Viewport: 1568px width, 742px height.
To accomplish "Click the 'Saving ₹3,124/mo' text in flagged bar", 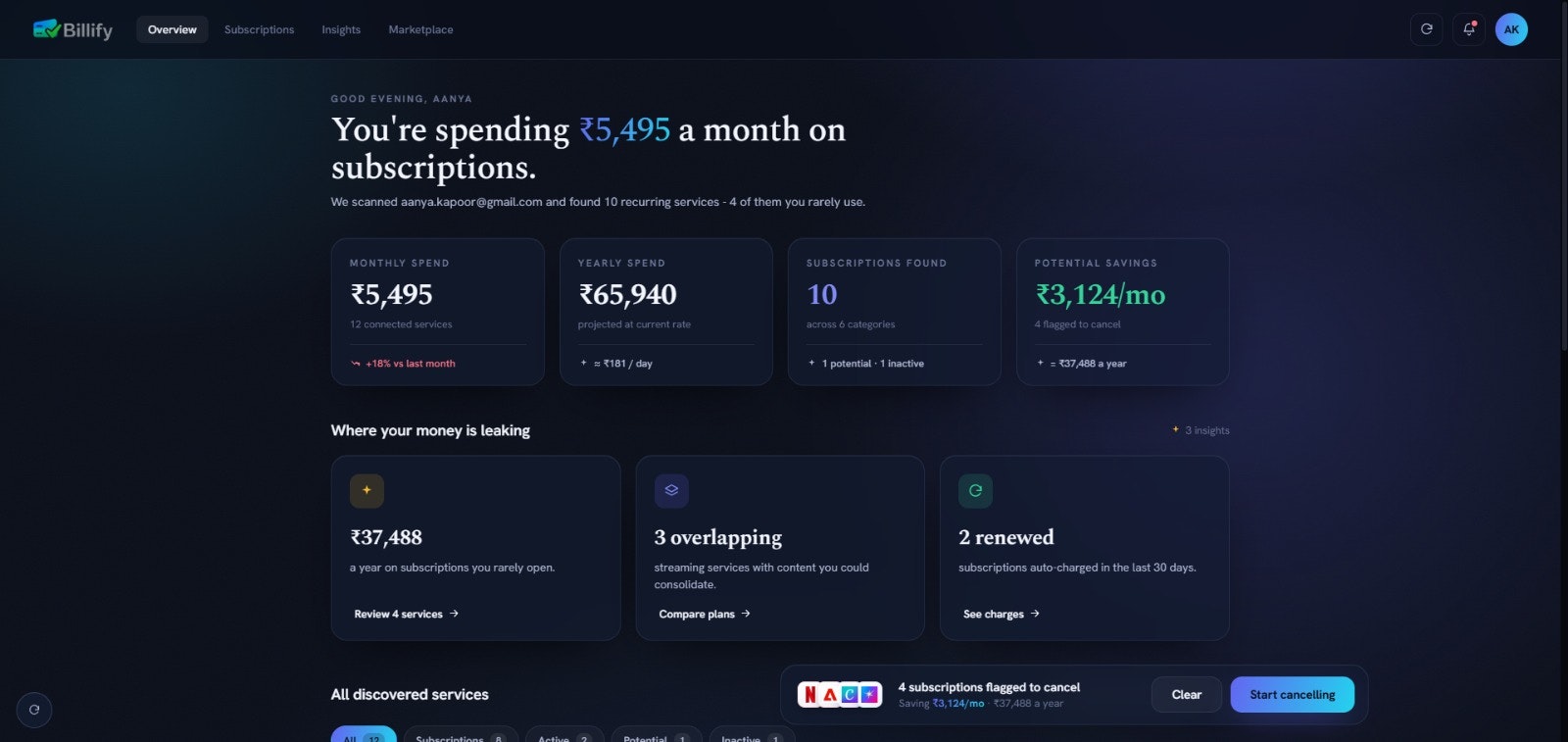I will pos(941,704).
